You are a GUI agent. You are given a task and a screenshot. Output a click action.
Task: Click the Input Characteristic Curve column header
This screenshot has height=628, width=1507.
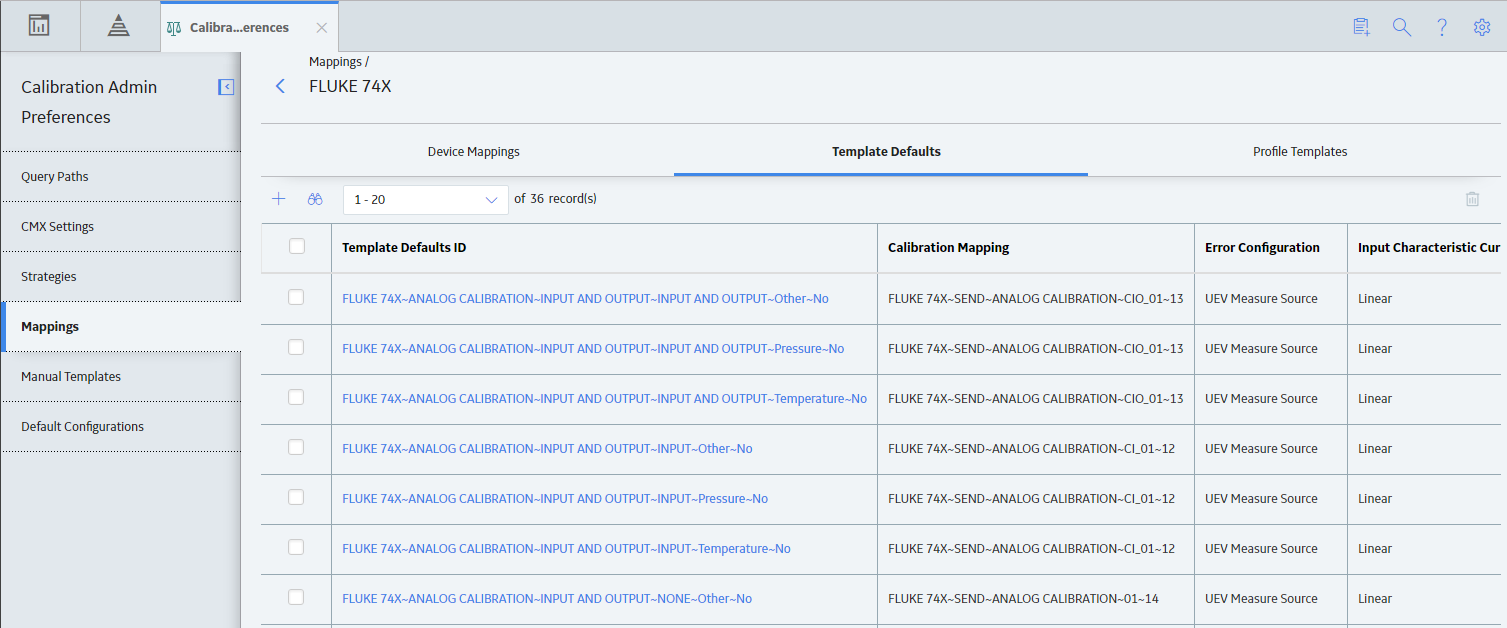[1429, 248]
